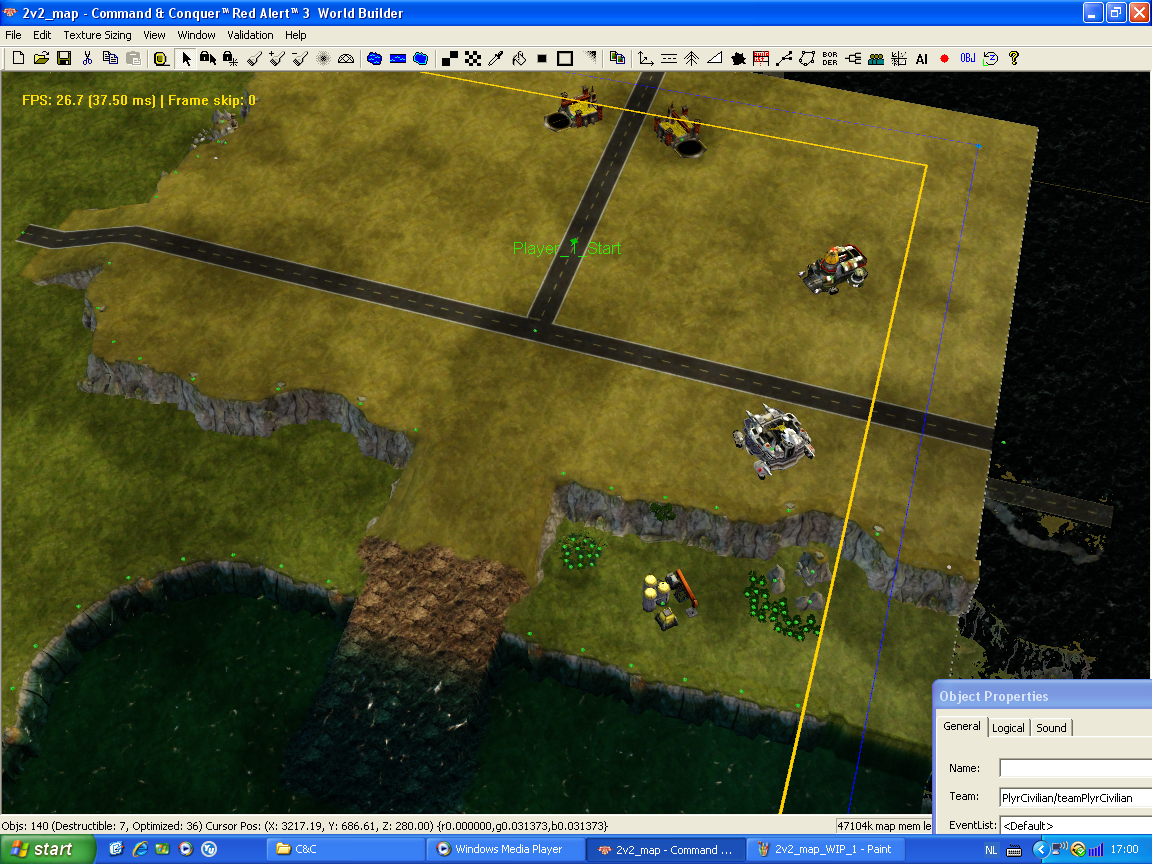Image resolution: width=1152 pixels, height=864 pixels.
Task: Select the tape measure ruler tool
Action: tap(161, 58)
